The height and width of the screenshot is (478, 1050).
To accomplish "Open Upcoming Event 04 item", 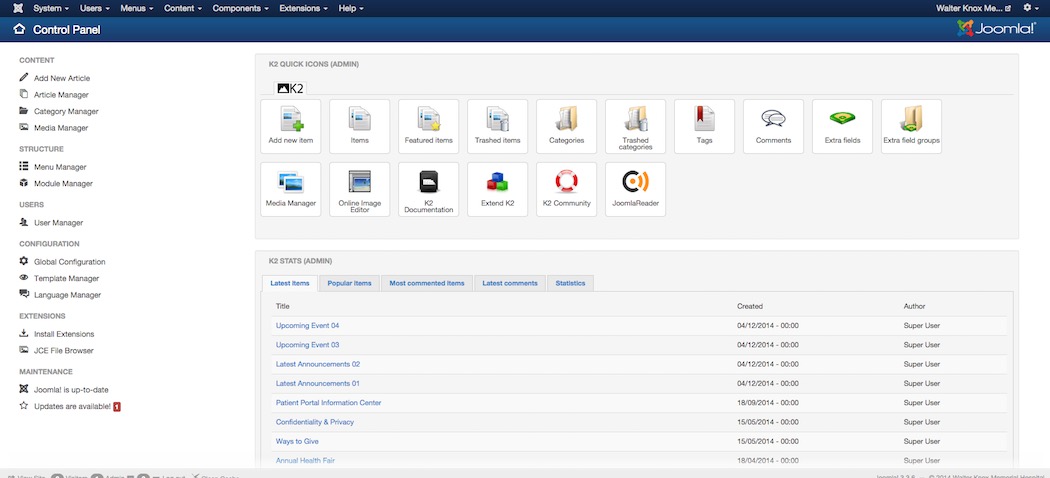I will [307, 326].
